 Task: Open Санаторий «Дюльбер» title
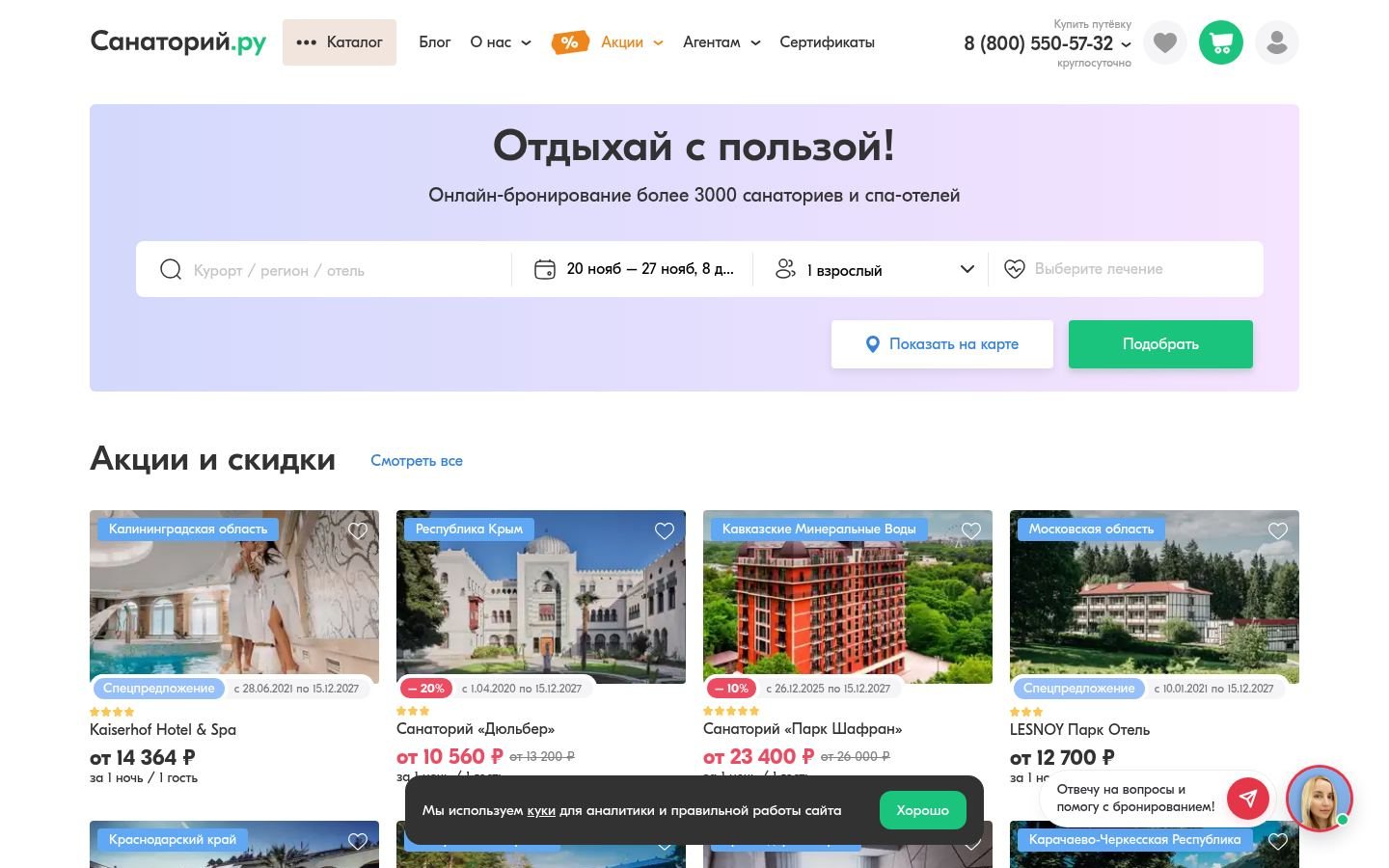coord(476,729)
